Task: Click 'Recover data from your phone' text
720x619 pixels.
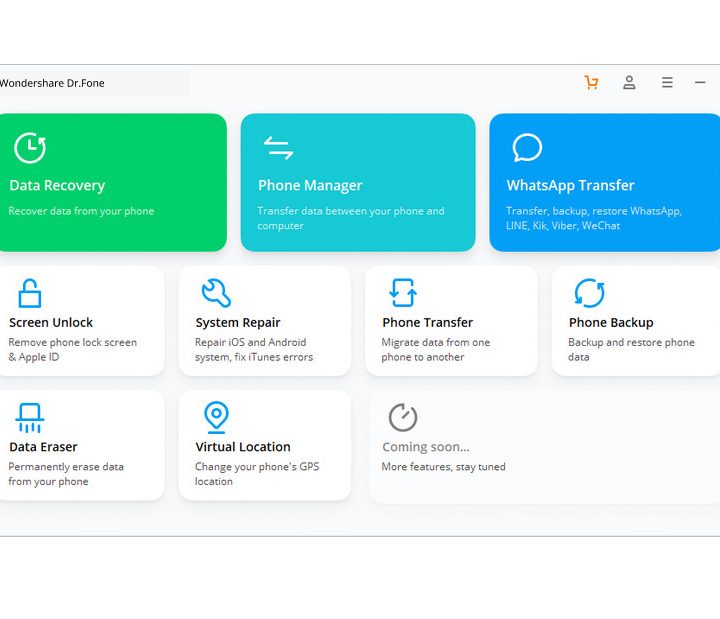Action: click(81, 211)
